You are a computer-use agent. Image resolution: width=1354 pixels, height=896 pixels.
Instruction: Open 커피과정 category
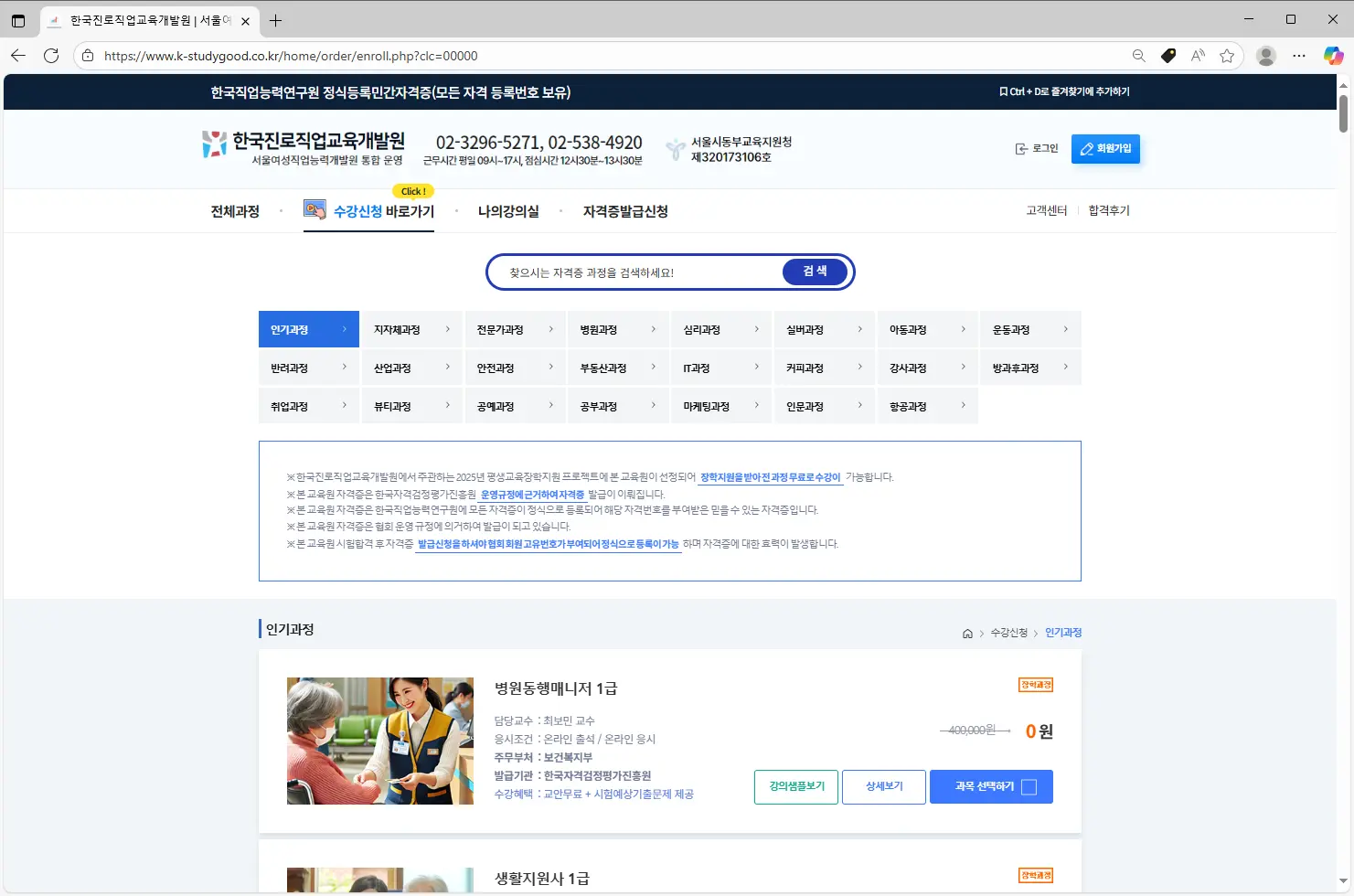tap(825, 368)
